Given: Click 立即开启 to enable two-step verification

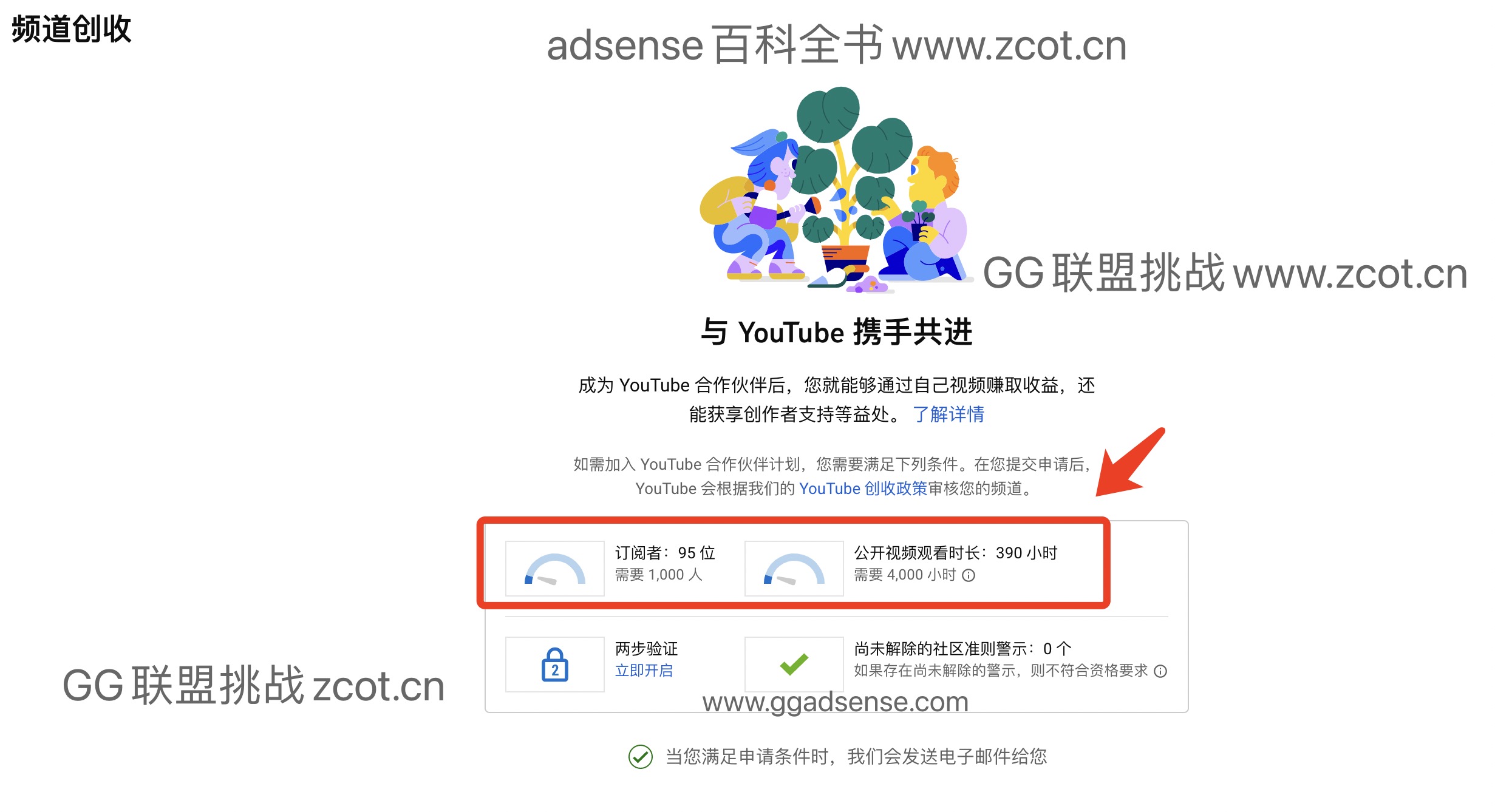Looking at the screenshot, I should 644,671.
